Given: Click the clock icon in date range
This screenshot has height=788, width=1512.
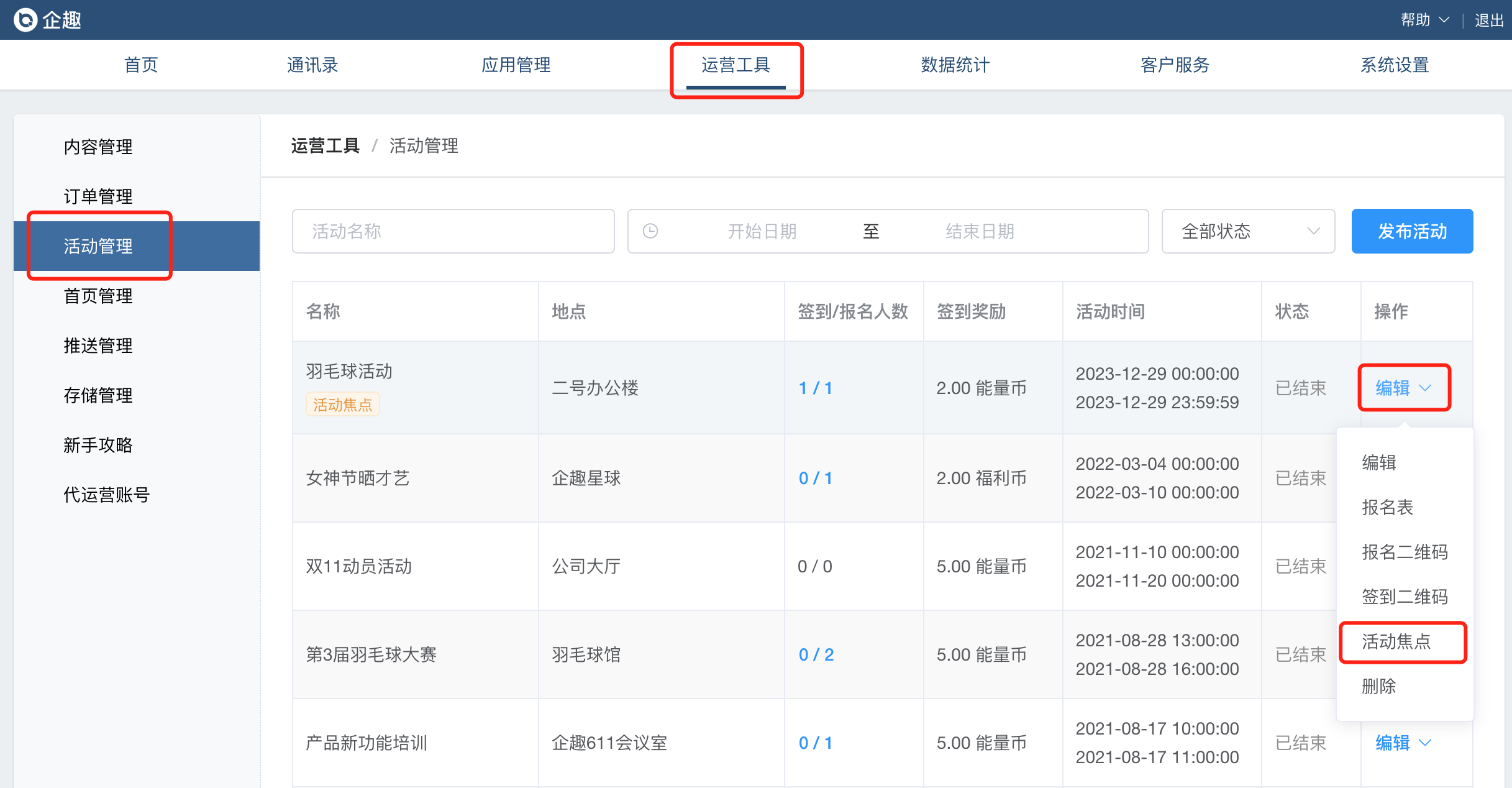Looking at the screenshot, I should coord(650,231).
